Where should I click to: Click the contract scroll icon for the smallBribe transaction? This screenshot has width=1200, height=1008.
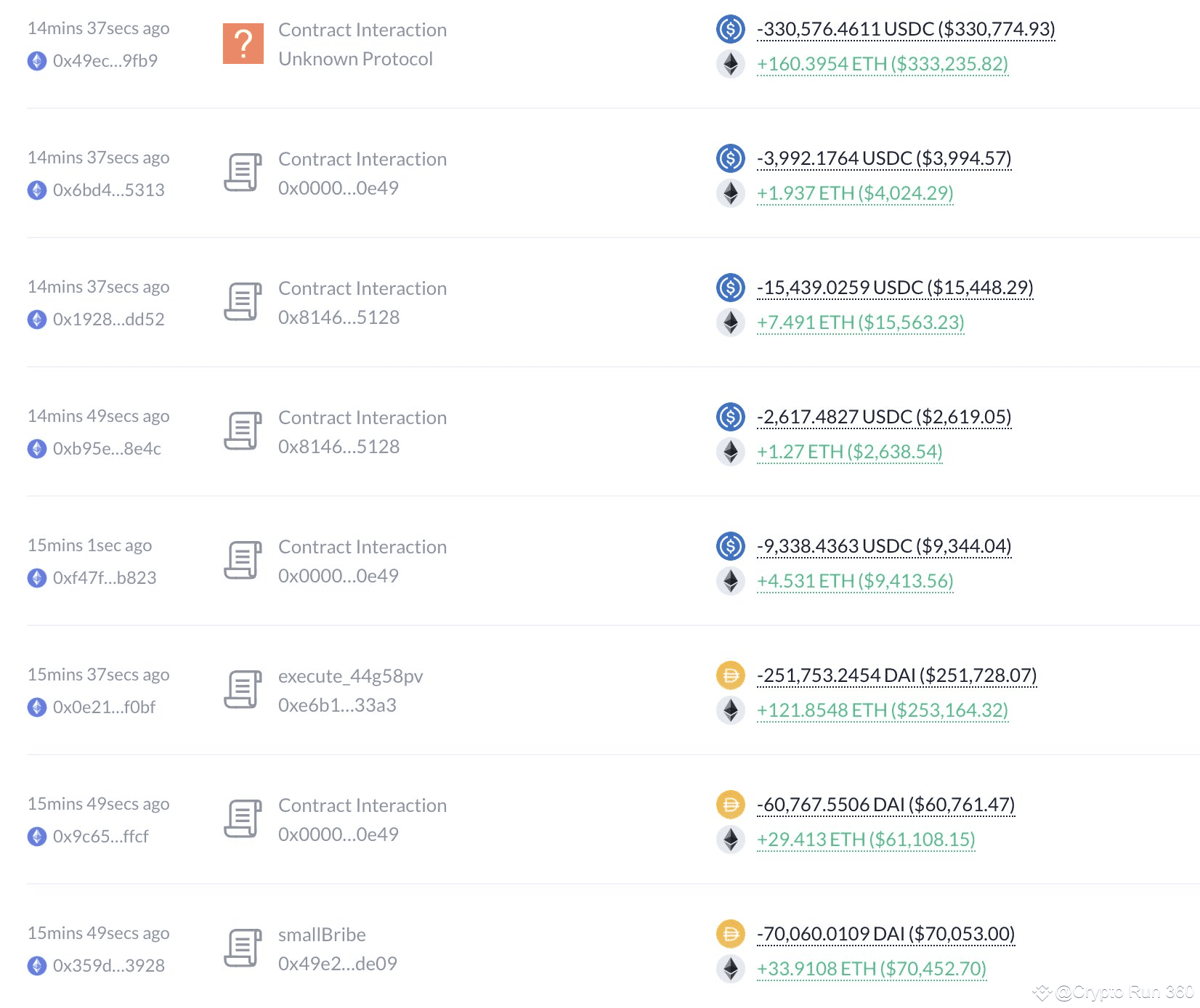243,948
